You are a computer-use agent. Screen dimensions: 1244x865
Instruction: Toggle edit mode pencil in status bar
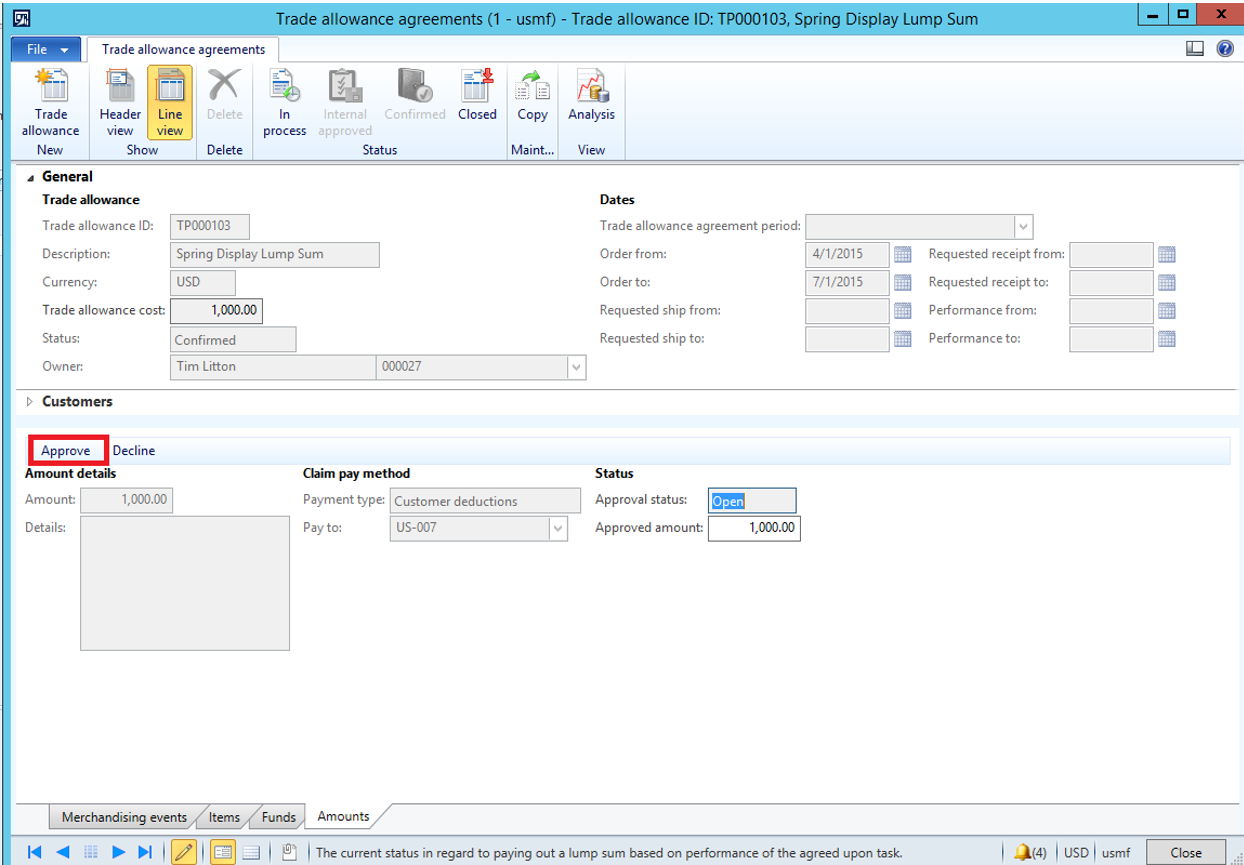pyautogui.click(x=184, y=852)
